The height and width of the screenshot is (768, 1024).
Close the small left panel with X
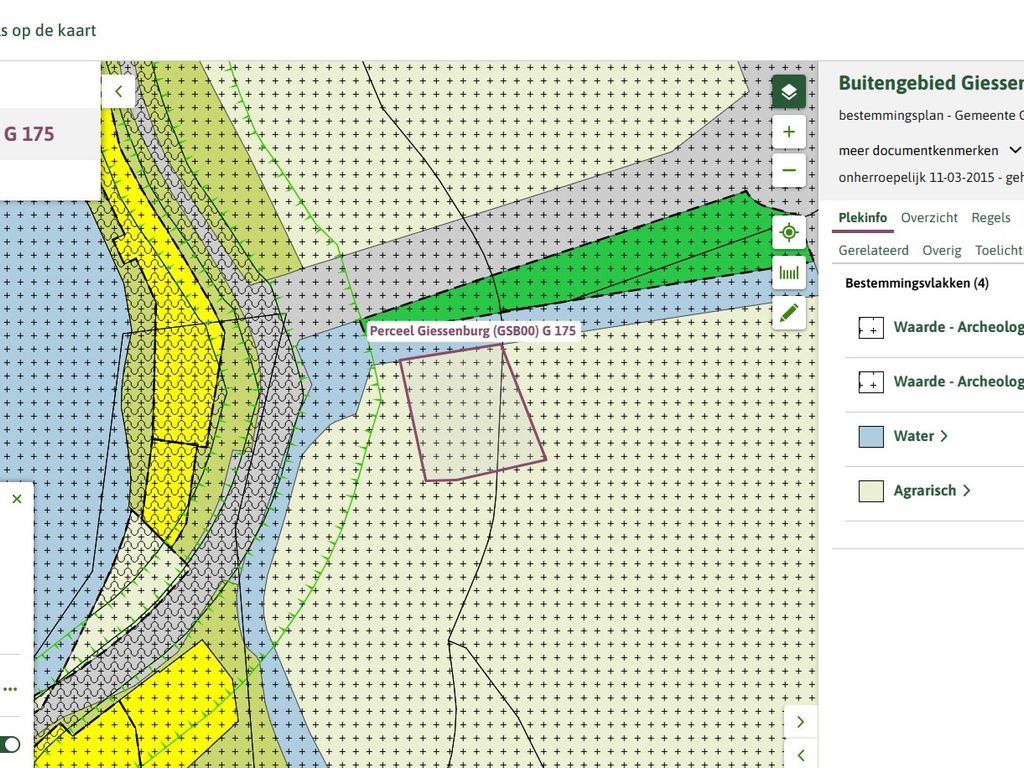pyautogui.click(x=16, y=498)
